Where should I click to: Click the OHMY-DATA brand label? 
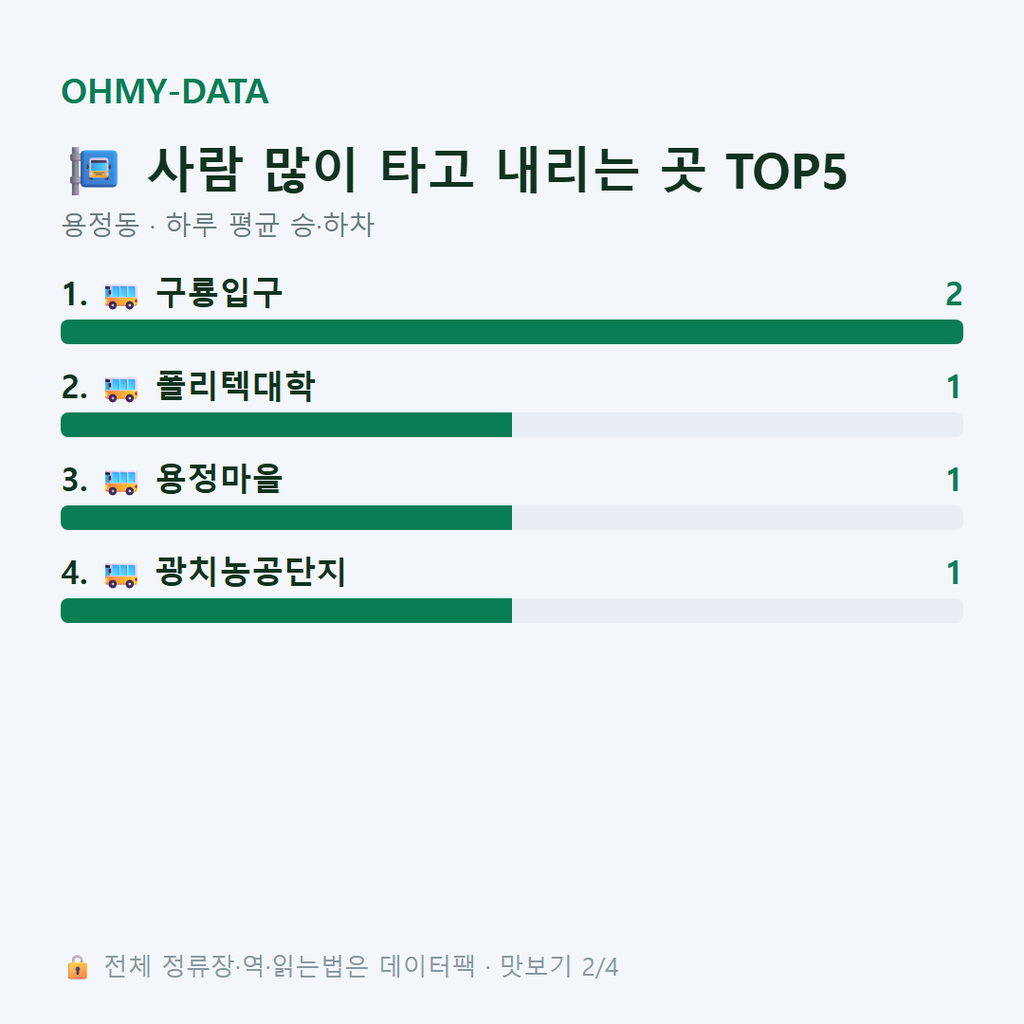(x=165, y=91)
